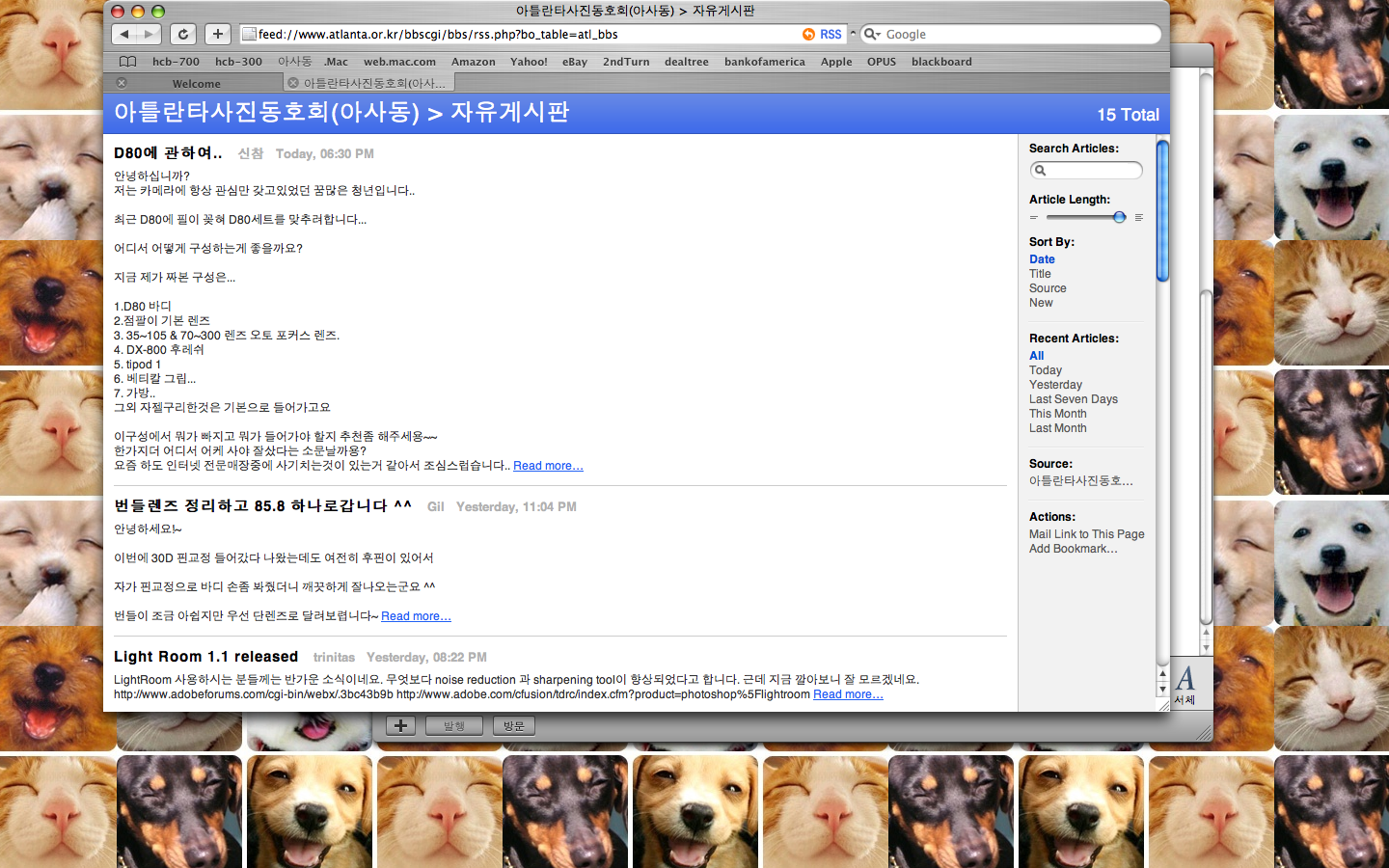The width and height of the screenshot is (1389, 868).
Task: Click the Article Length slider knob
Action: point(1119,217)
